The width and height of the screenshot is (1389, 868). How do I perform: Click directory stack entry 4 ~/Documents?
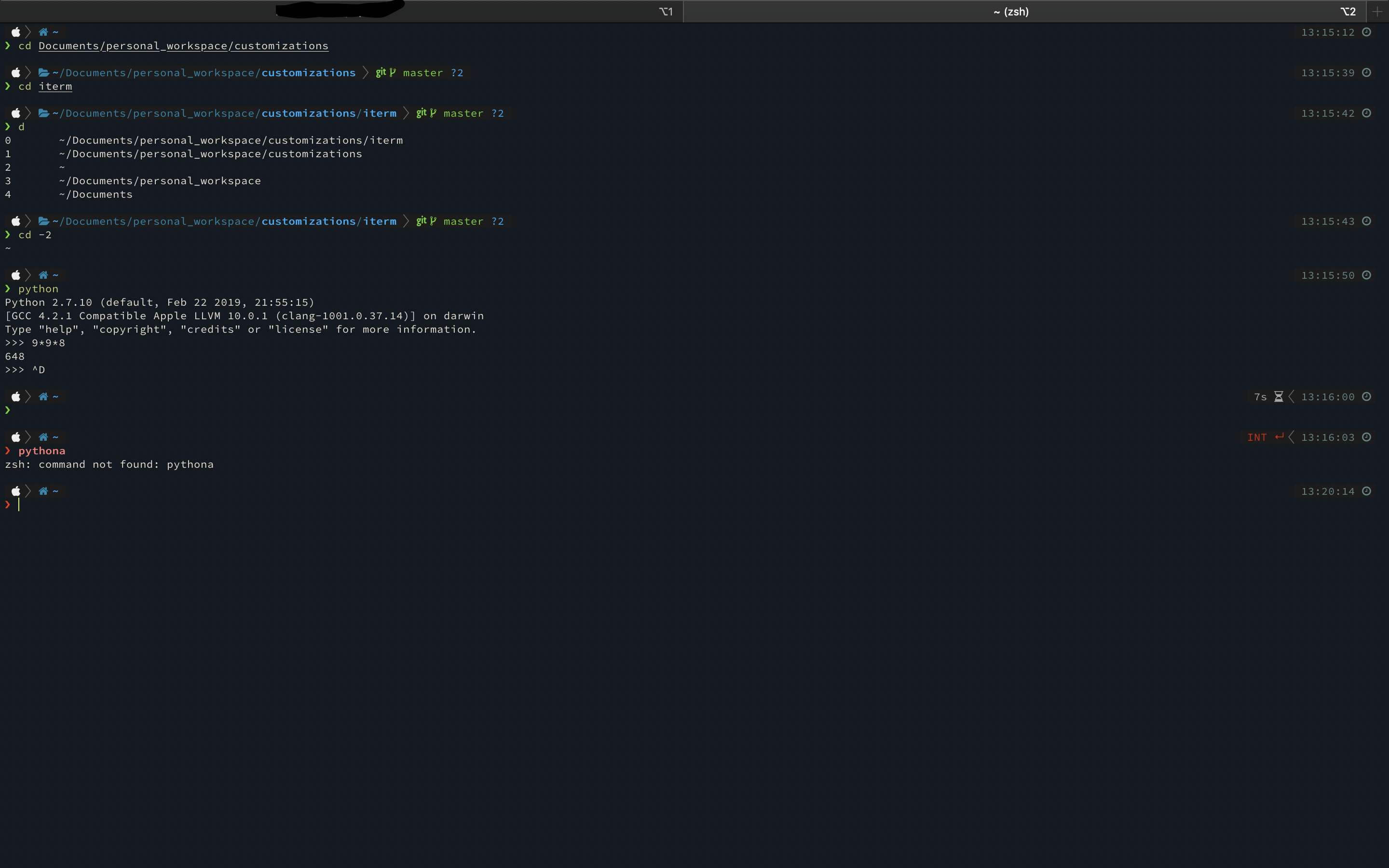tap(95, 195)
